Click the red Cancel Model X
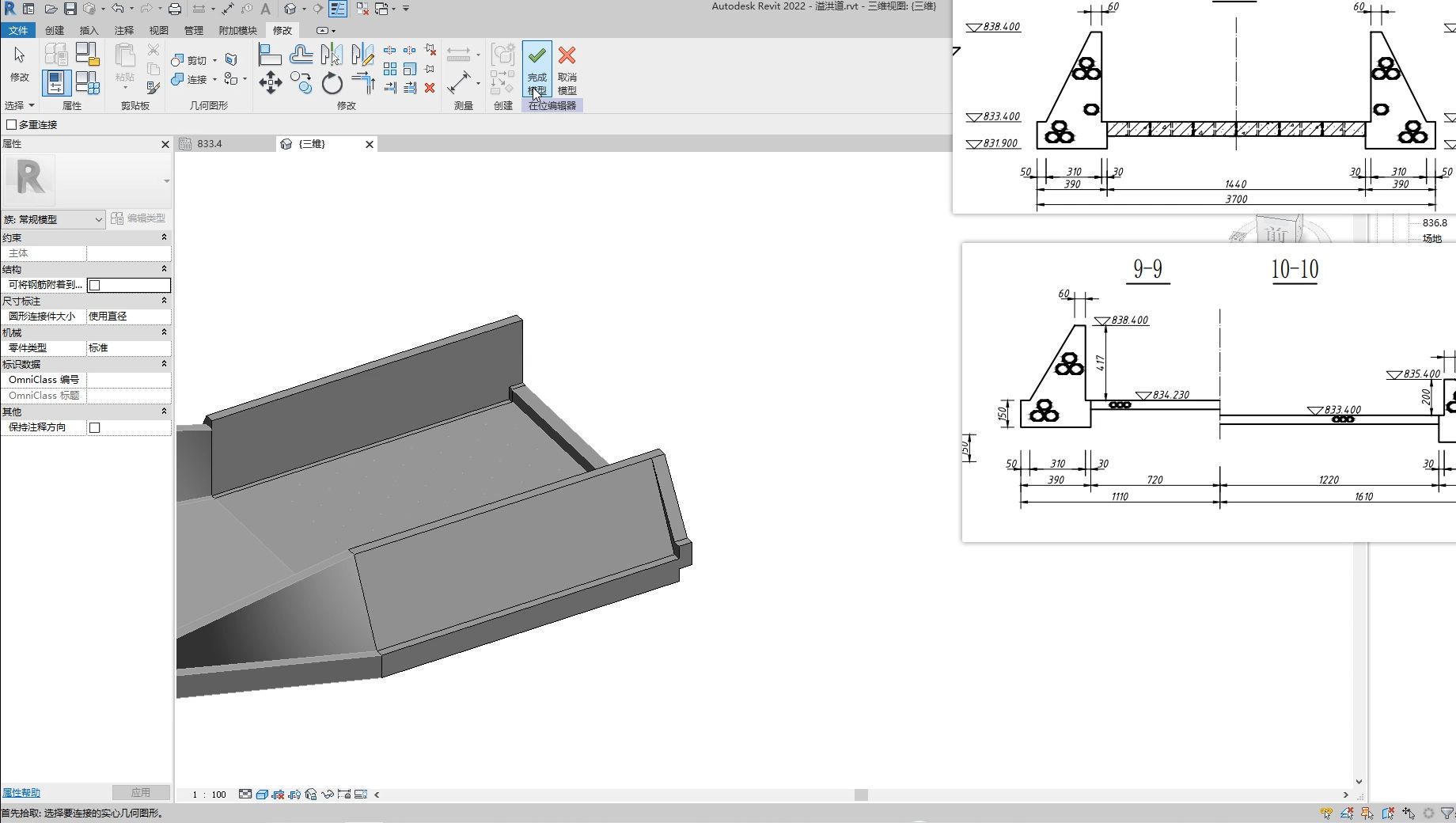 pos(567,57)
